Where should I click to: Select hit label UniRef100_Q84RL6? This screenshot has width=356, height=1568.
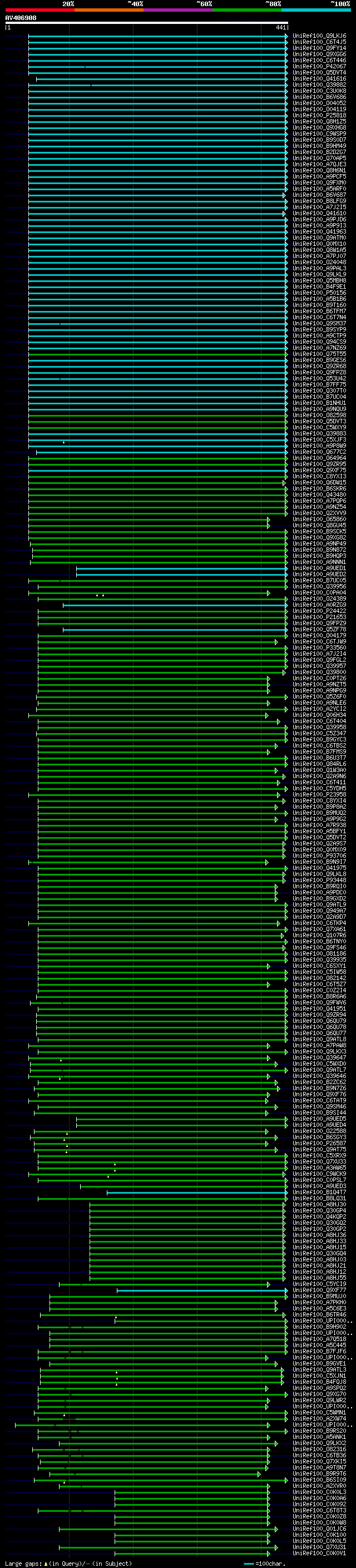[x=319, y=764]
